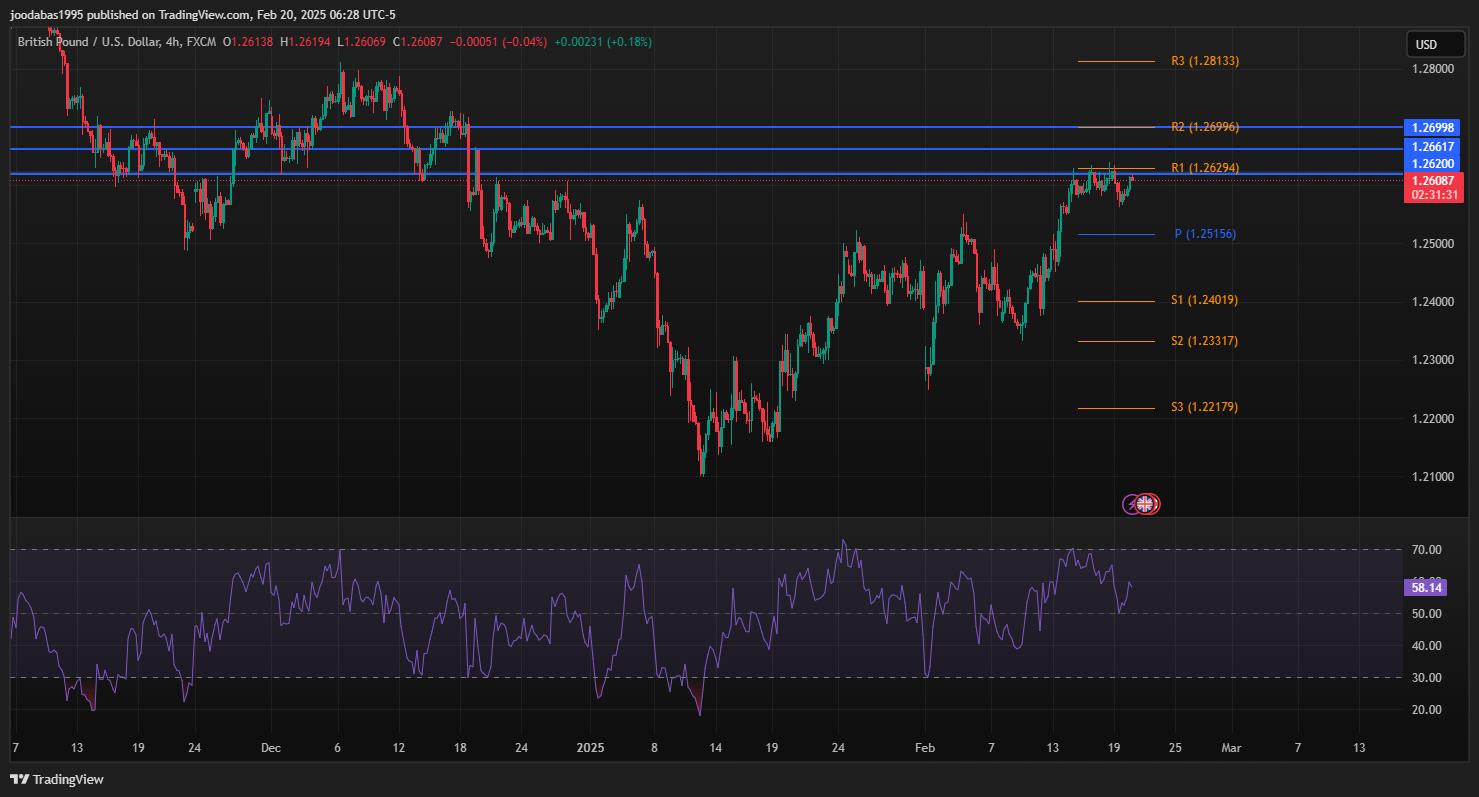Screen dimensions: 1479x797
Task: Click the FXCM source label
Action: (x=200, y=42)
